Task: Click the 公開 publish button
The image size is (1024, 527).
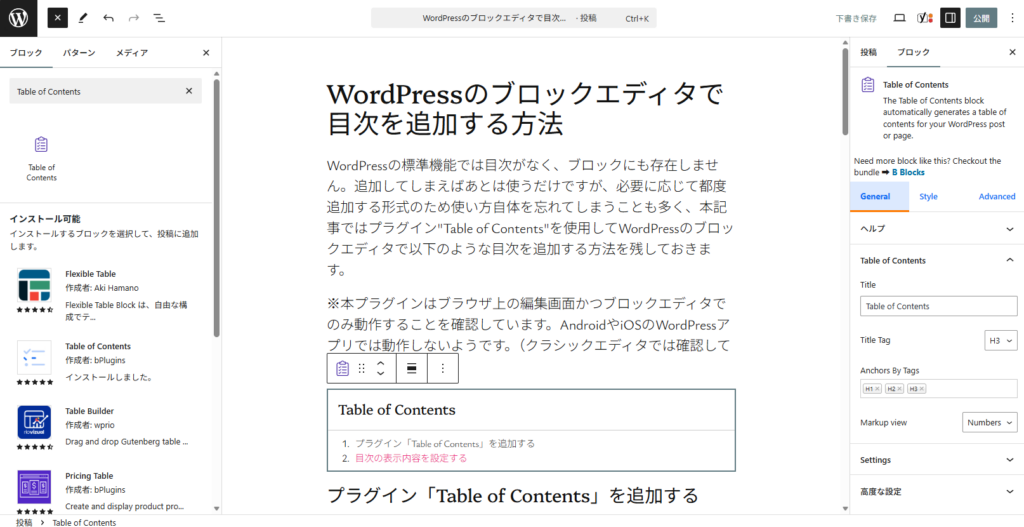Action: 982,18
